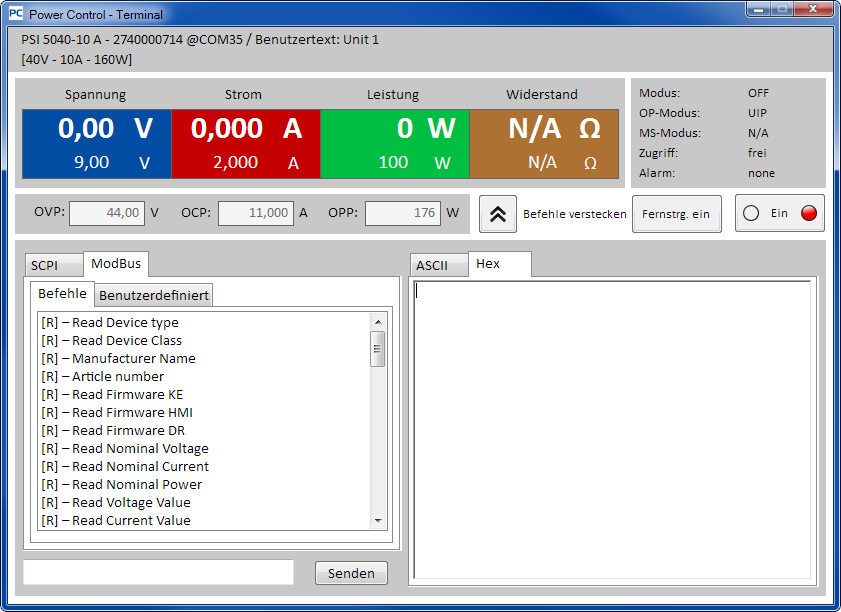Click the command list scrollbar thumb

(377, 348)
